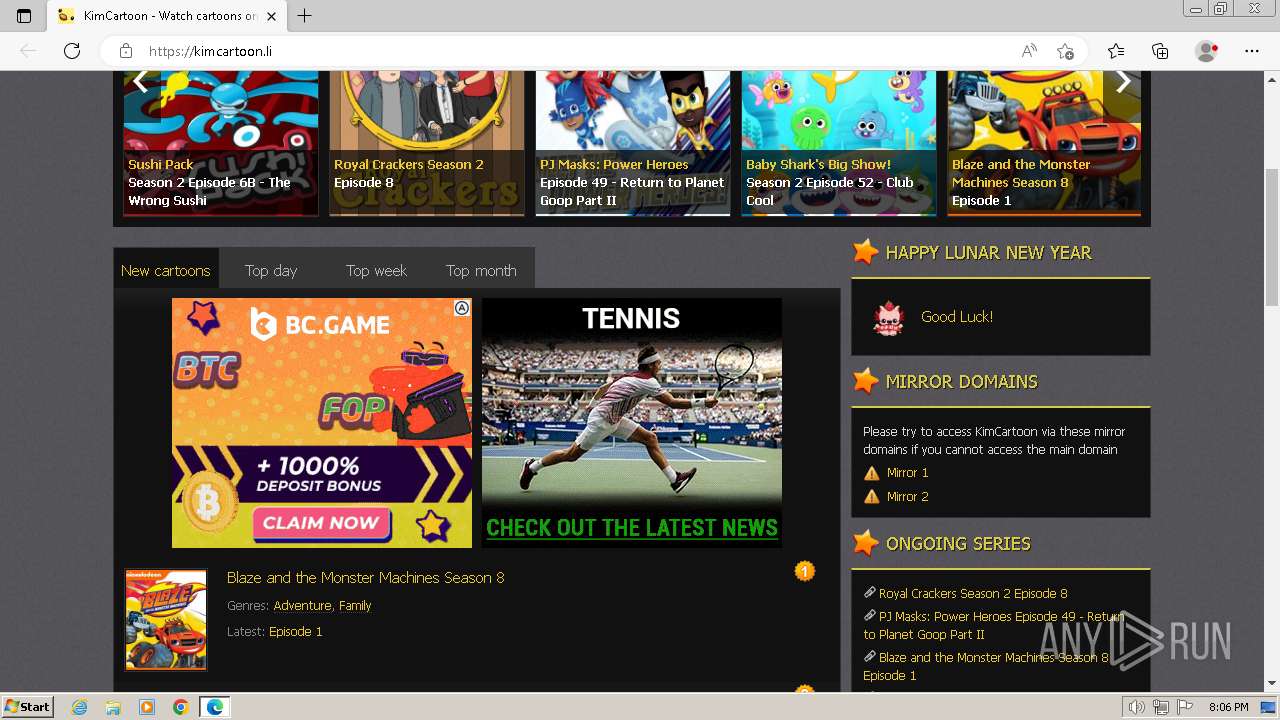The width and height of the screenshot is (1280, 720).
Task: Close the KimCartoon browser tab
Action: (x=272, y=16)
